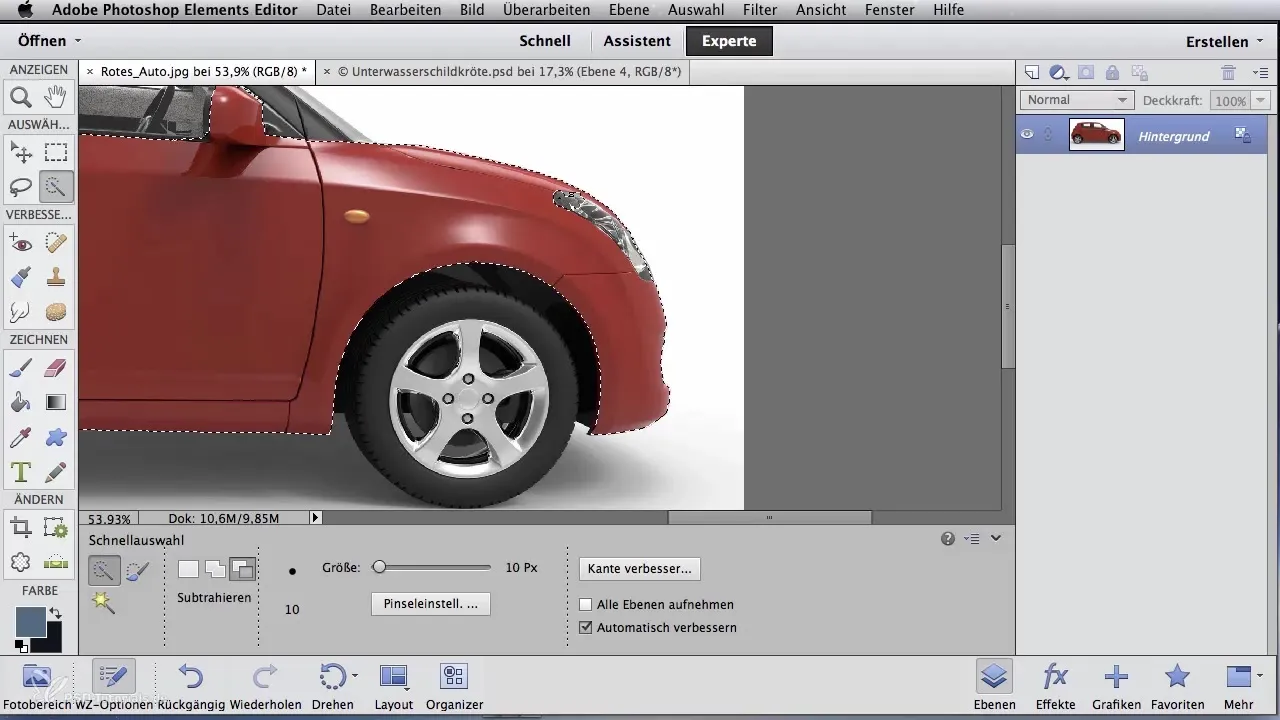
Task: Select the Spot Healing Brush tool
Action: coord(56,242)
